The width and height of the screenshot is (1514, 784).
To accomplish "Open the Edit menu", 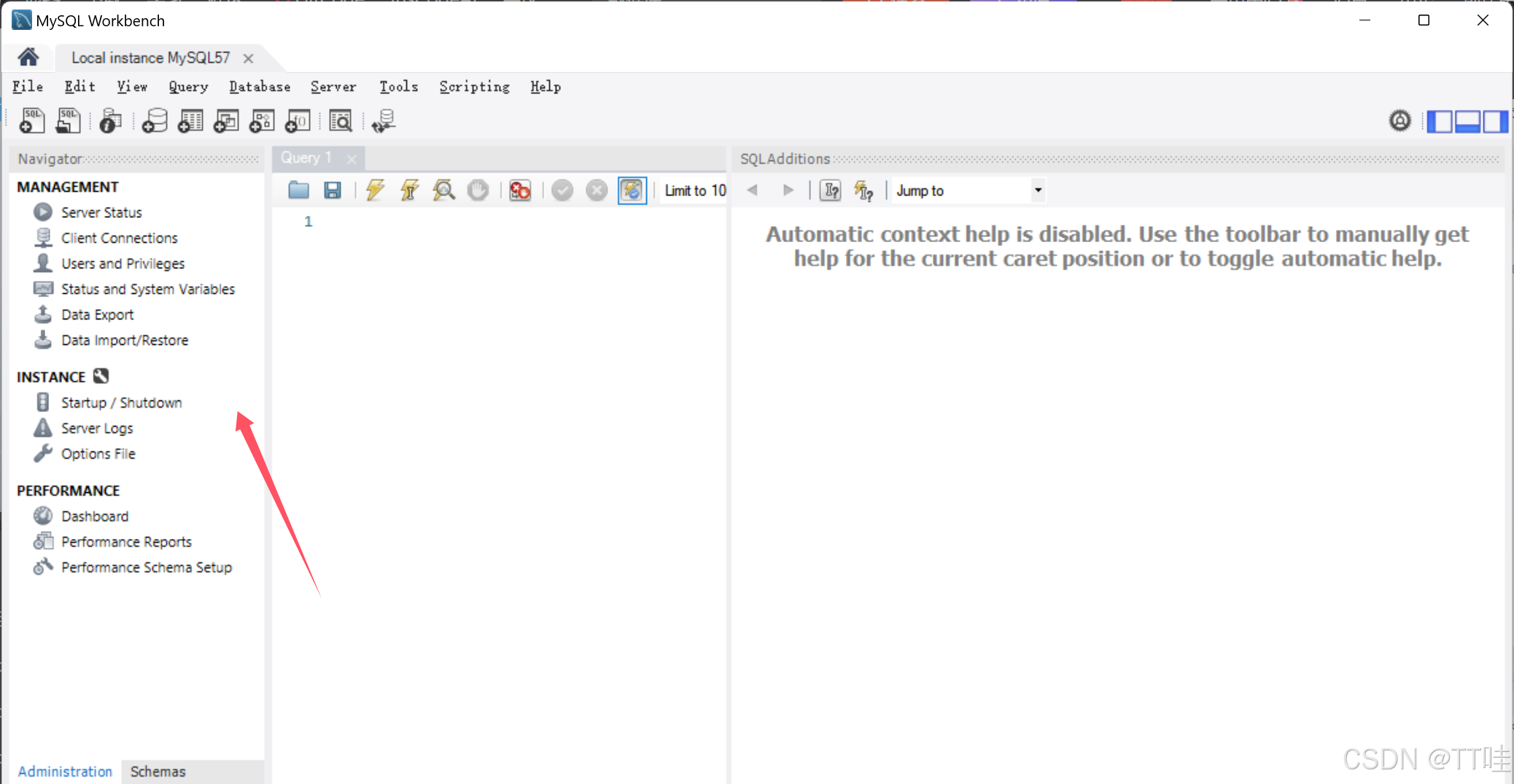I will click(79, 87).
